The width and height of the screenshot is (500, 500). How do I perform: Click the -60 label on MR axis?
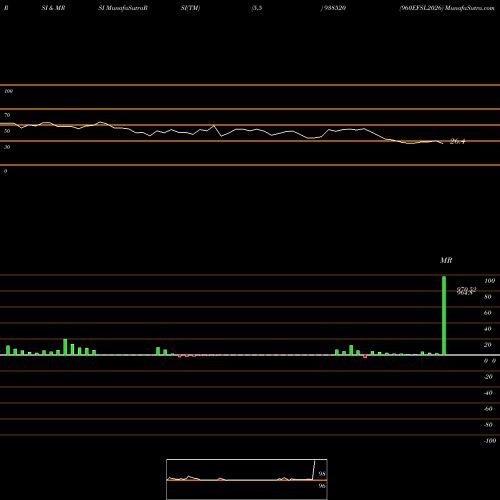pos(488,409)
